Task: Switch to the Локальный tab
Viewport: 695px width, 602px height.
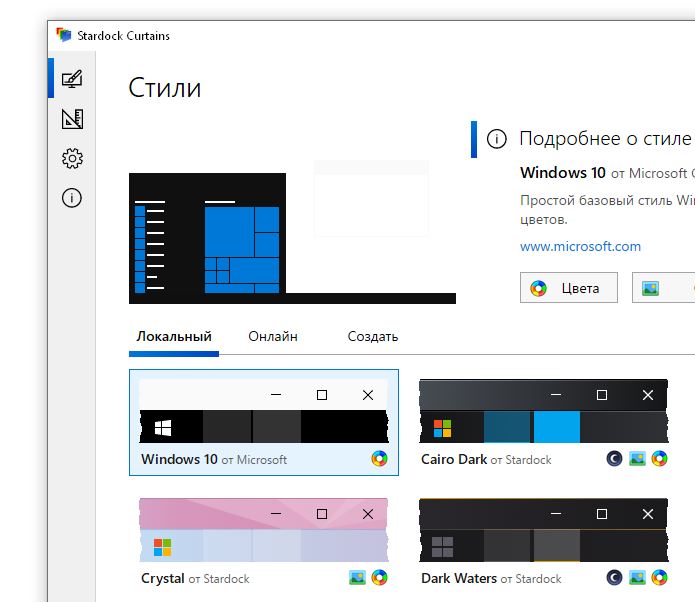Action: [x=174, y=336]
